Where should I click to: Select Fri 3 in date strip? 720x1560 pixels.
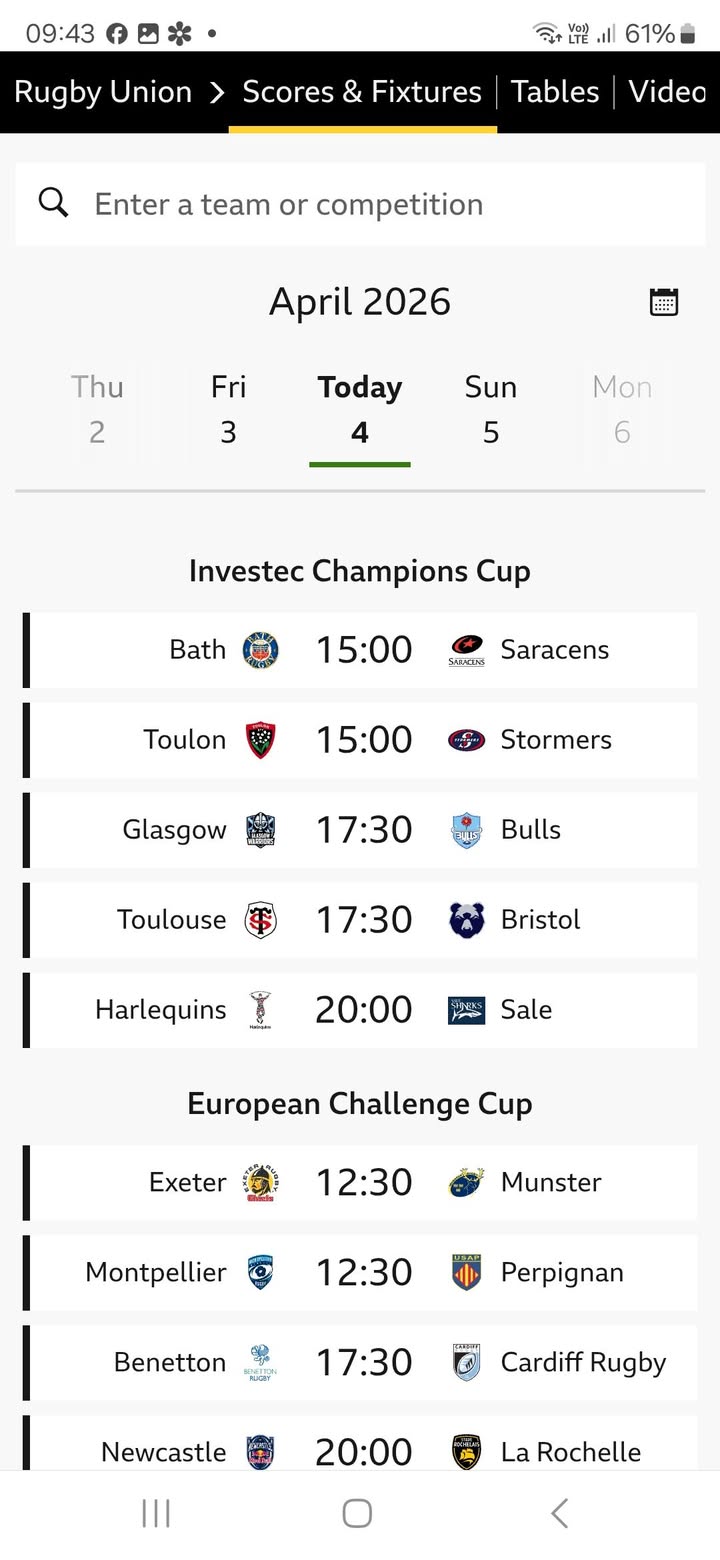[x=228, y=409]
